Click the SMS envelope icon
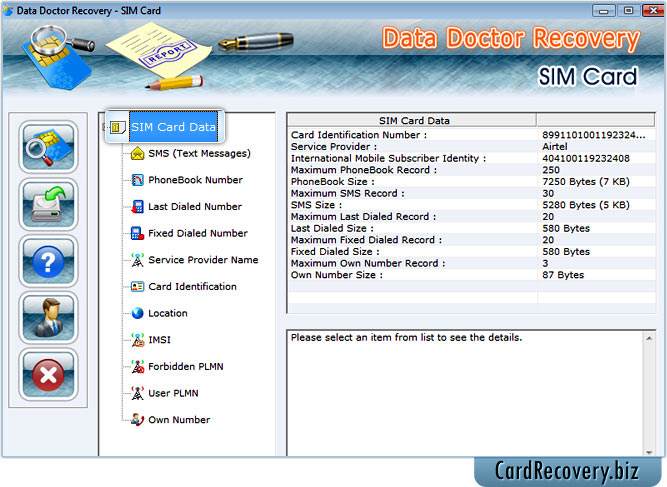The width and height of the screenshot is (667, 487). point(137,154)
